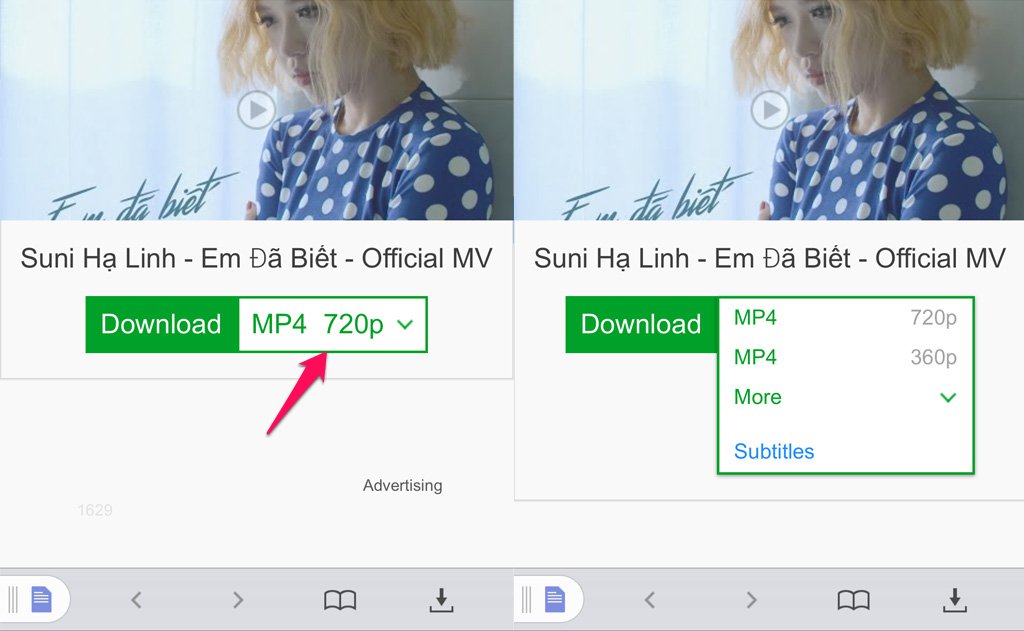1024x631 pixels.
Task: Play the video in the left screenshot
Action: click(x=256, y=110)
